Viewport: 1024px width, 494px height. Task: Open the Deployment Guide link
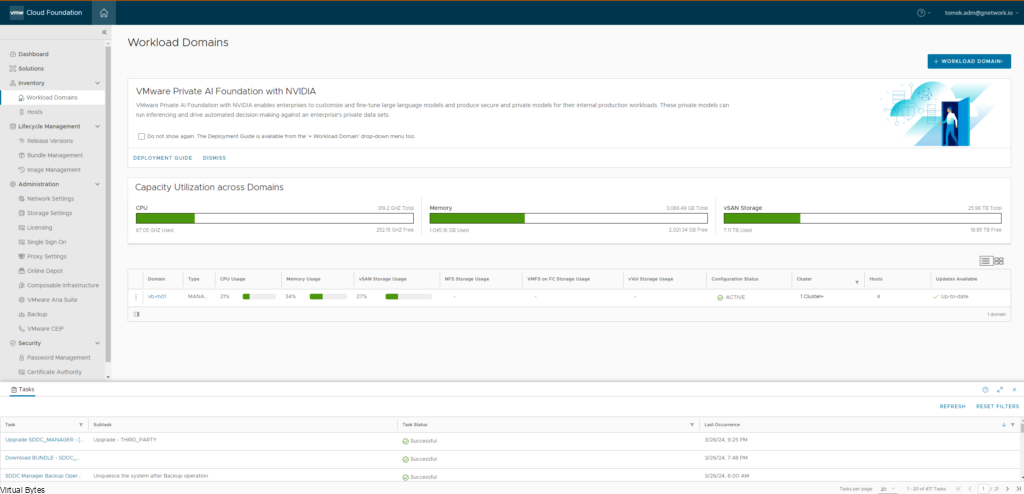click(162, 158)
